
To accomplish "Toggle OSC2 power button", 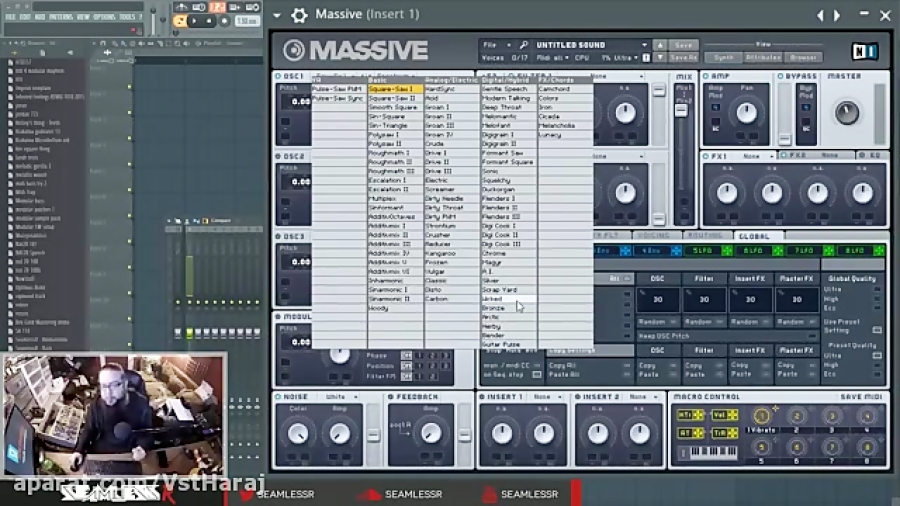I will (278, 156).
